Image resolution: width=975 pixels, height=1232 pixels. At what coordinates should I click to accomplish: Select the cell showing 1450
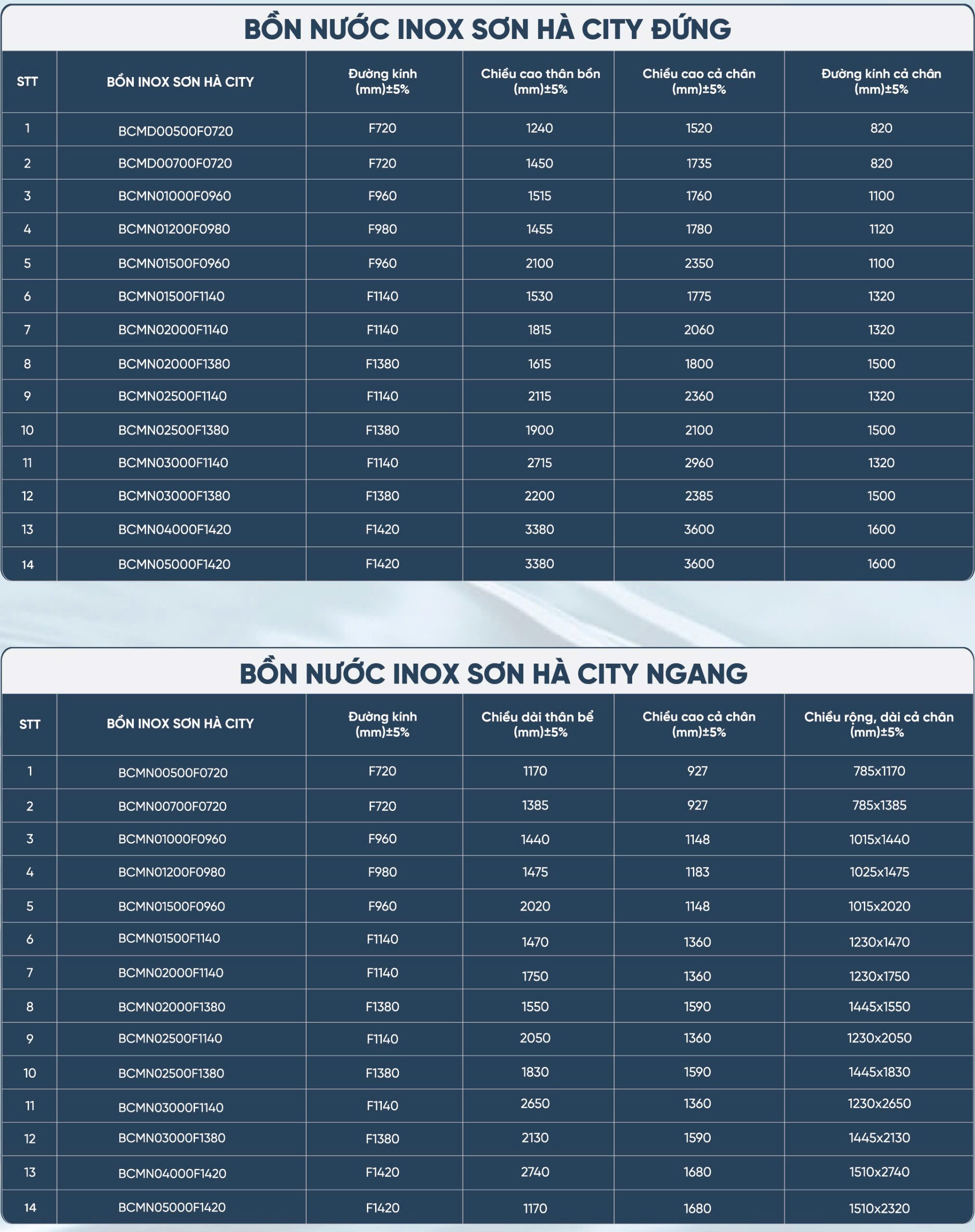539,163
